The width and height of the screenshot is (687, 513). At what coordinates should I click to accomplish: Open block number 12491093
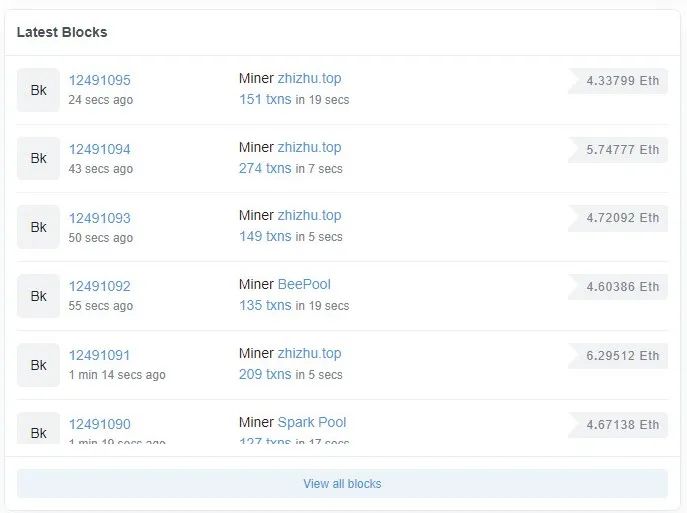click(x=99, y=218)
